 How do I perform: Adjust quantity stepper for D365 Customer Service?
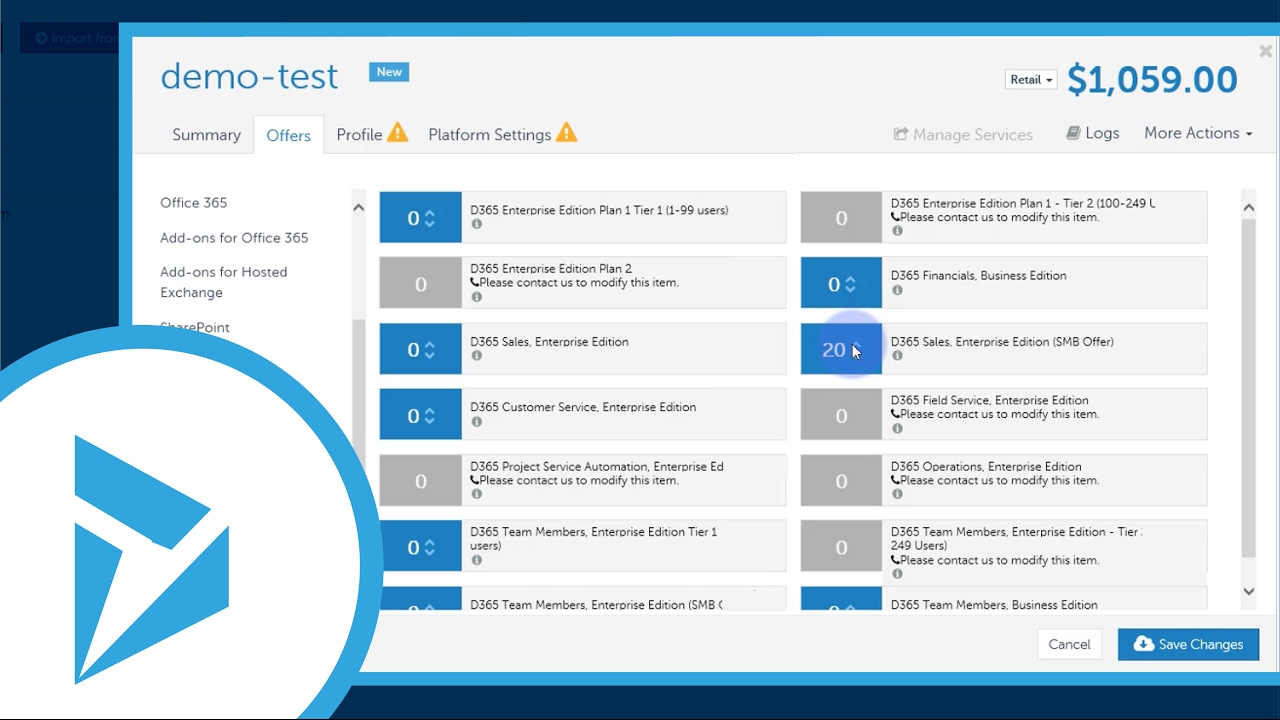(429, 416)
